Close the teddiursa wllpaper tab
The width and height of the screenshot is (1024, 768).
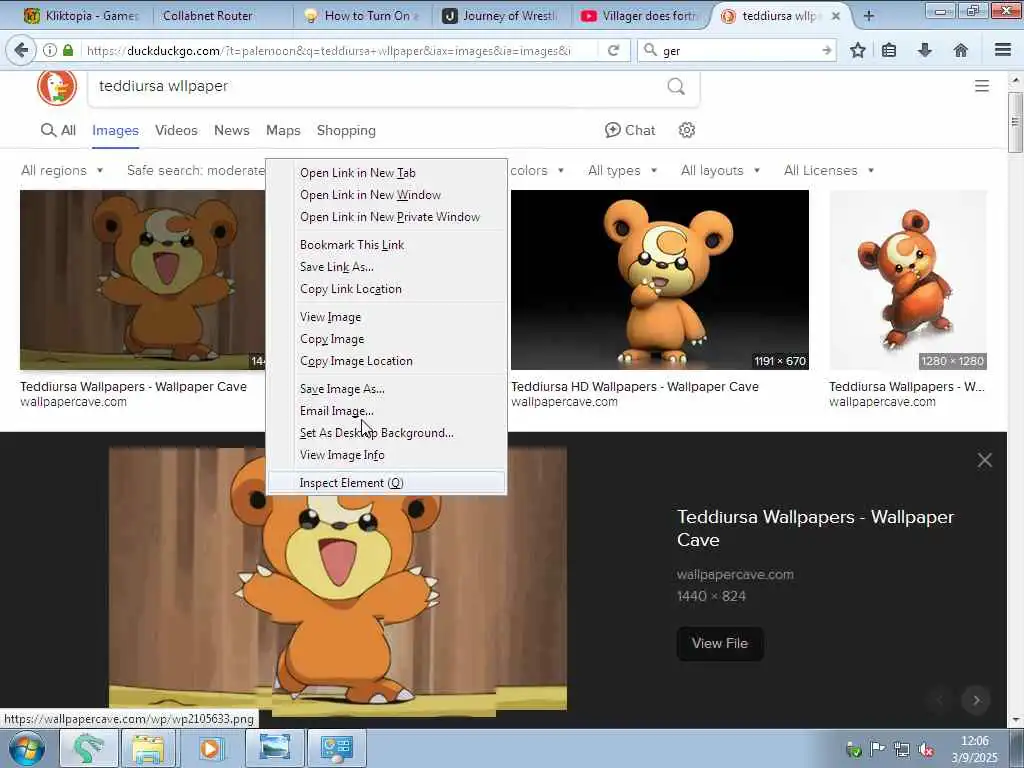coord(836,16)
